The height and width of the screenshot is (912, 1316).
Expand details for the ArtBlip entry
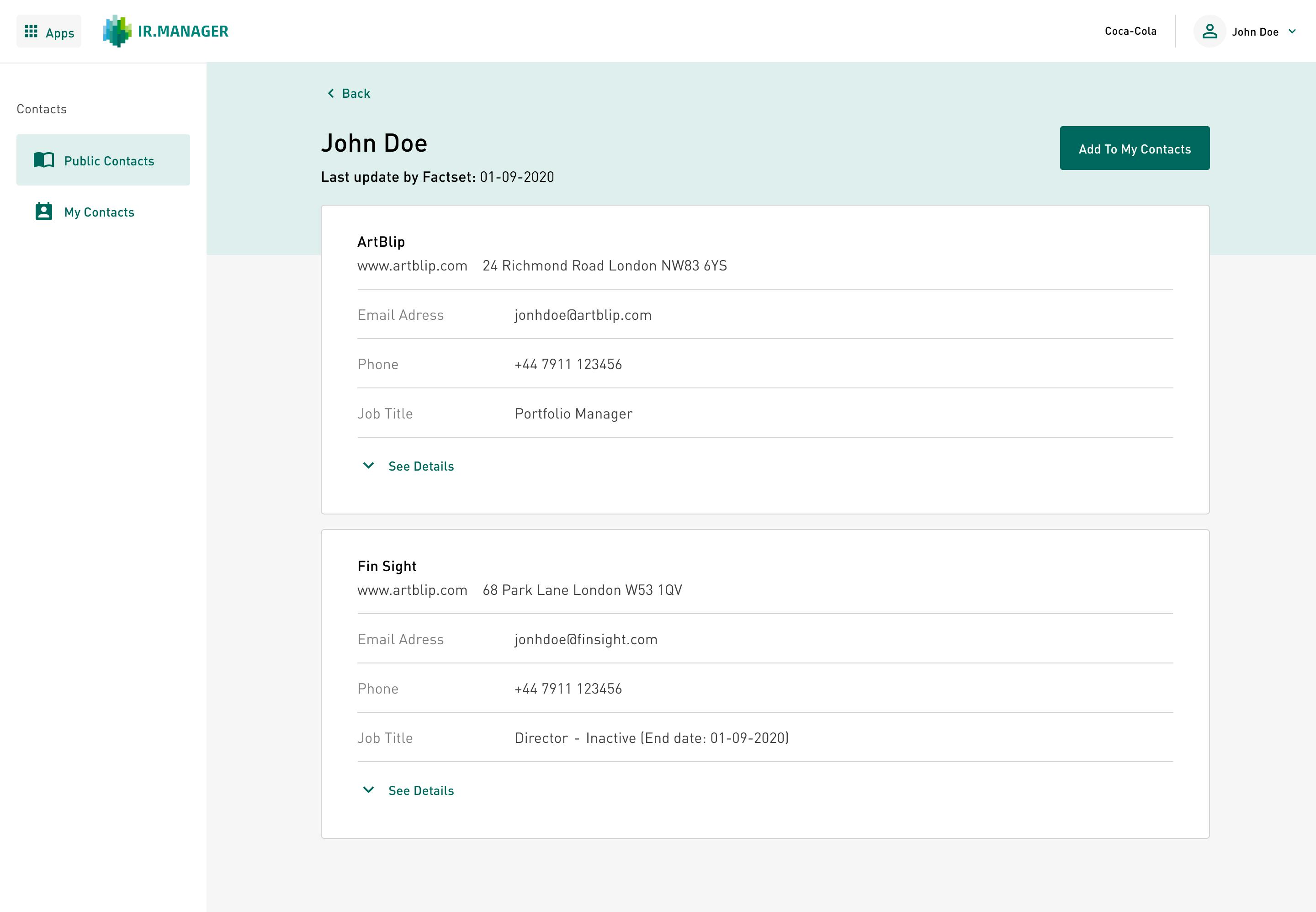tap(420, 466)
